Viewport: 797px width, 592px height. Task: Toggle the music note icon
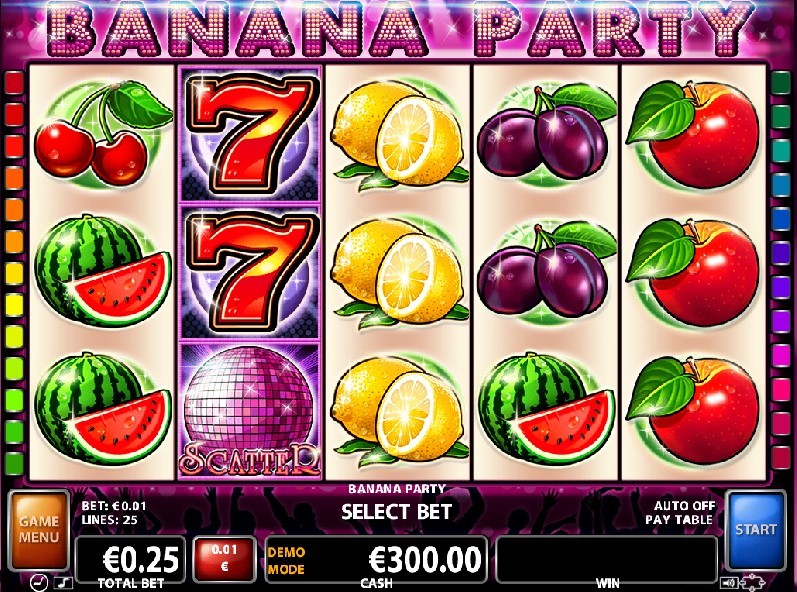pyautogui.click(x=63, y=582)
